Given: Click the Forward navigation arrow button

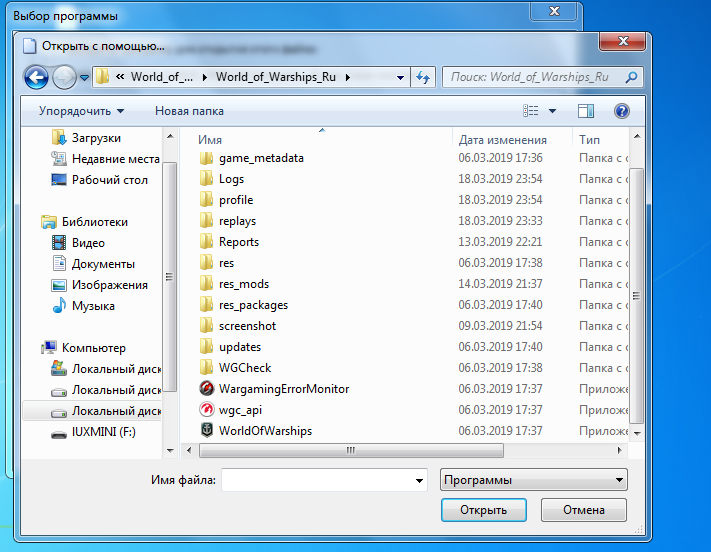Looking at the screenshot, I should tap(64, 78).
